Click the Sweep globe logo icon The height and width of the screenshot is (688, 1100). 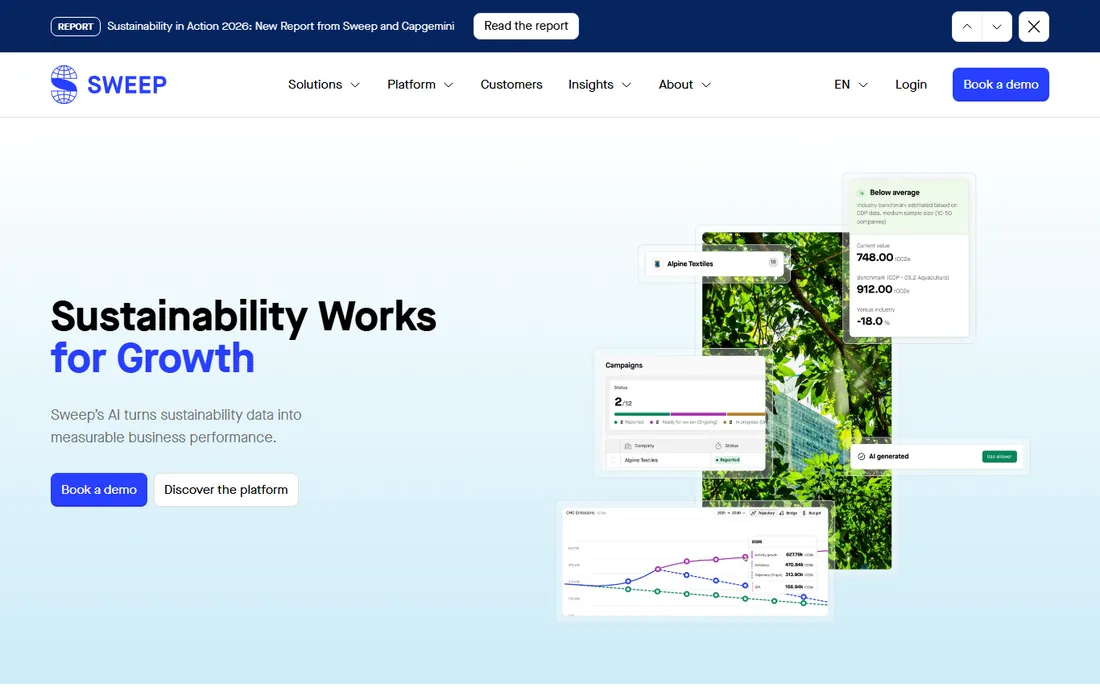pyautogui.click(x=64, y=85)
